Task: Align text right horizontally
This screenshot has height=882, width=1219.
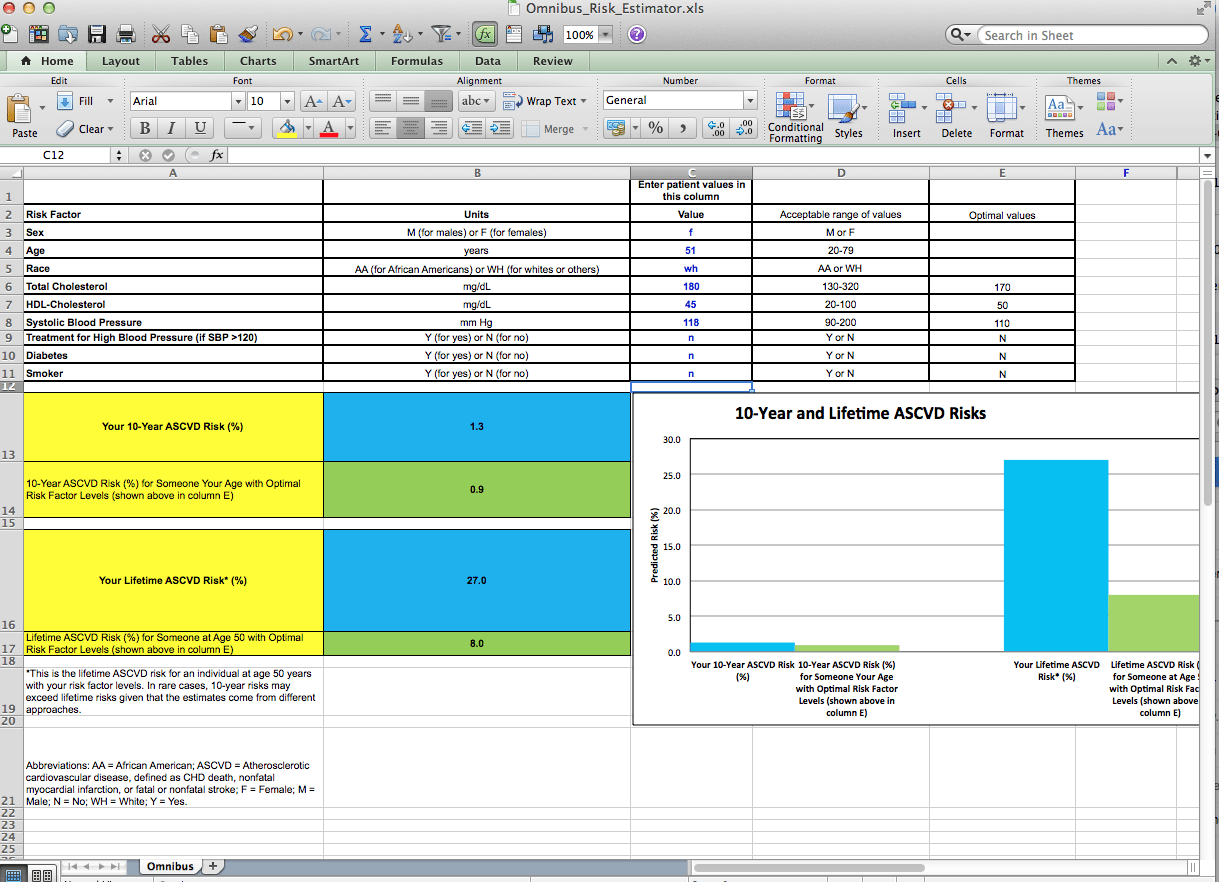Action: point(438,128)
